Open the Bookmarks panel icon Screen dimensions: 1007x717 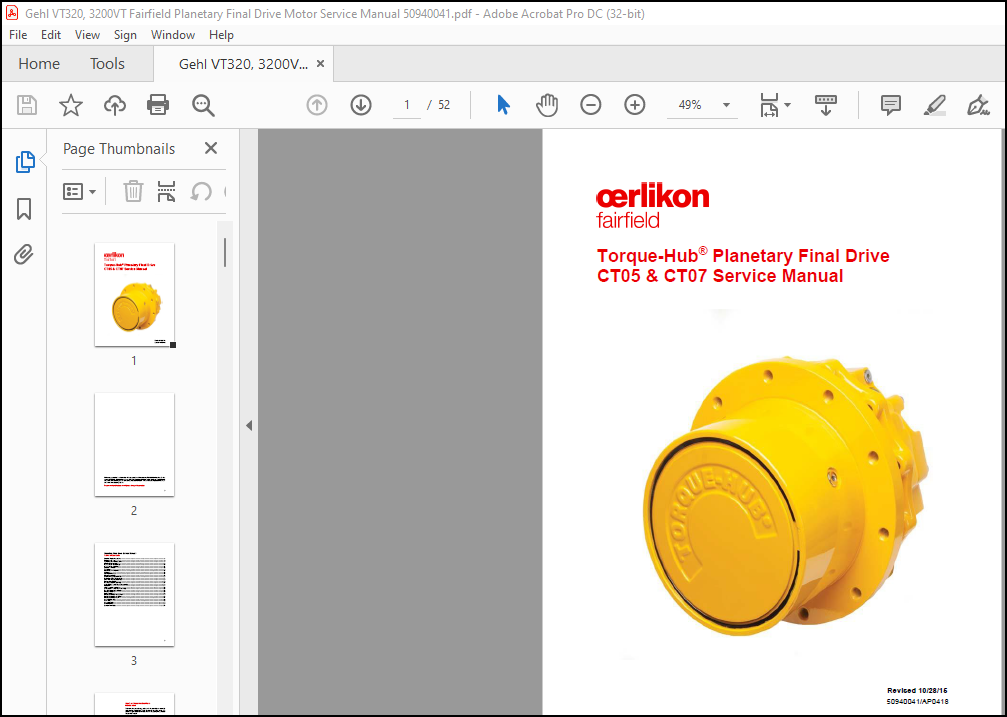tap(24, 209)
